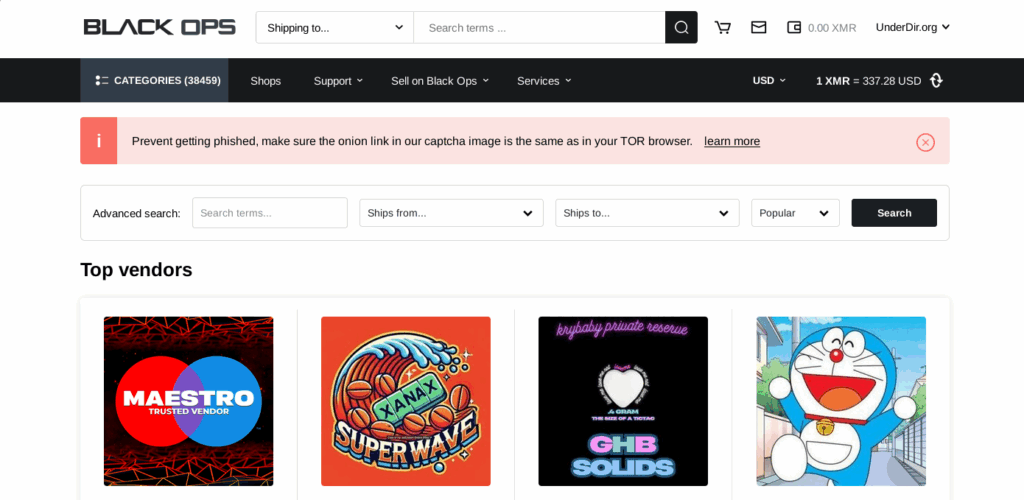Open the USD currency dropdown

click(768, 81)
